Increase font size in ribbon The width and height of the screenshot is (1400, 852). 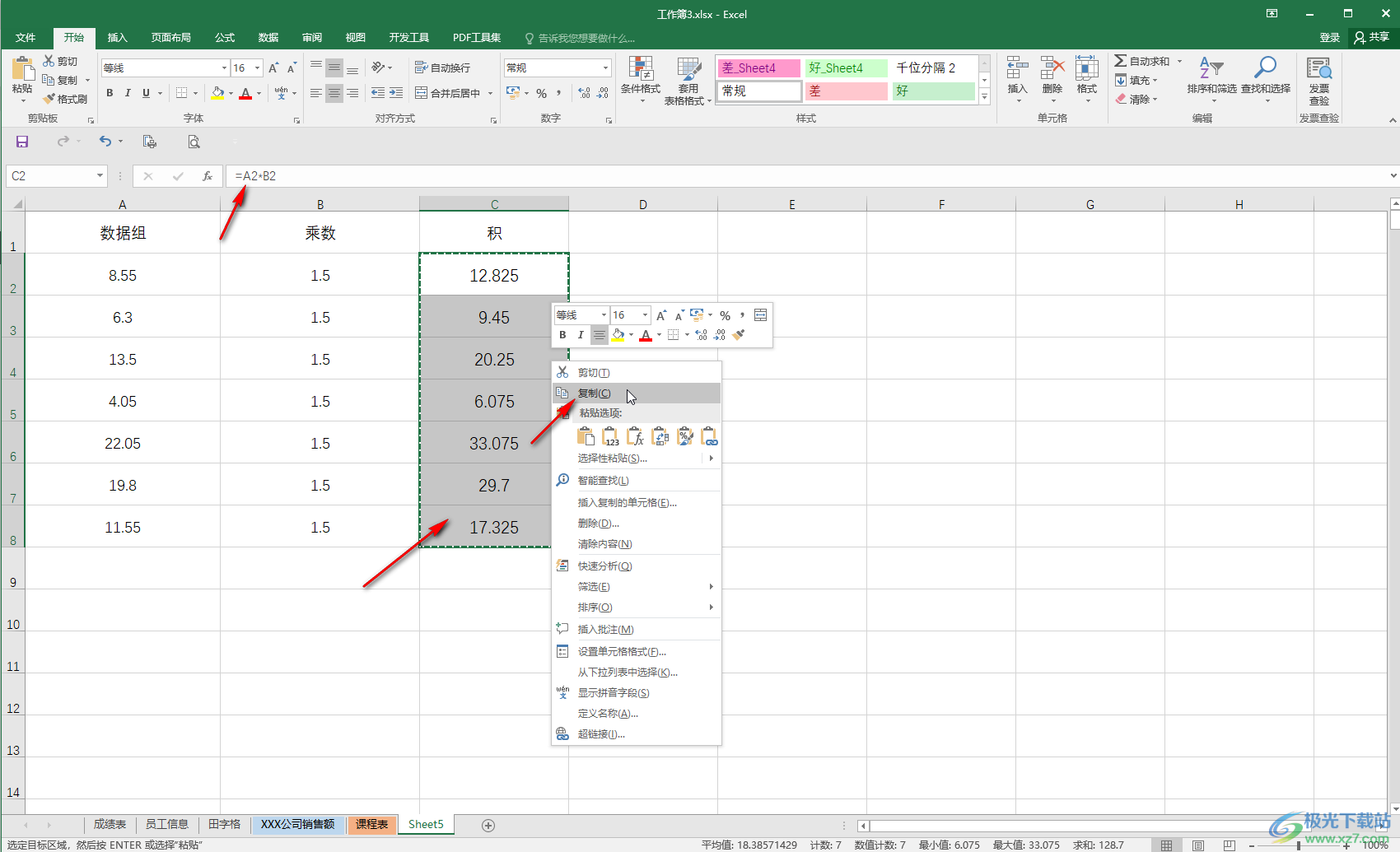(273, 68)
